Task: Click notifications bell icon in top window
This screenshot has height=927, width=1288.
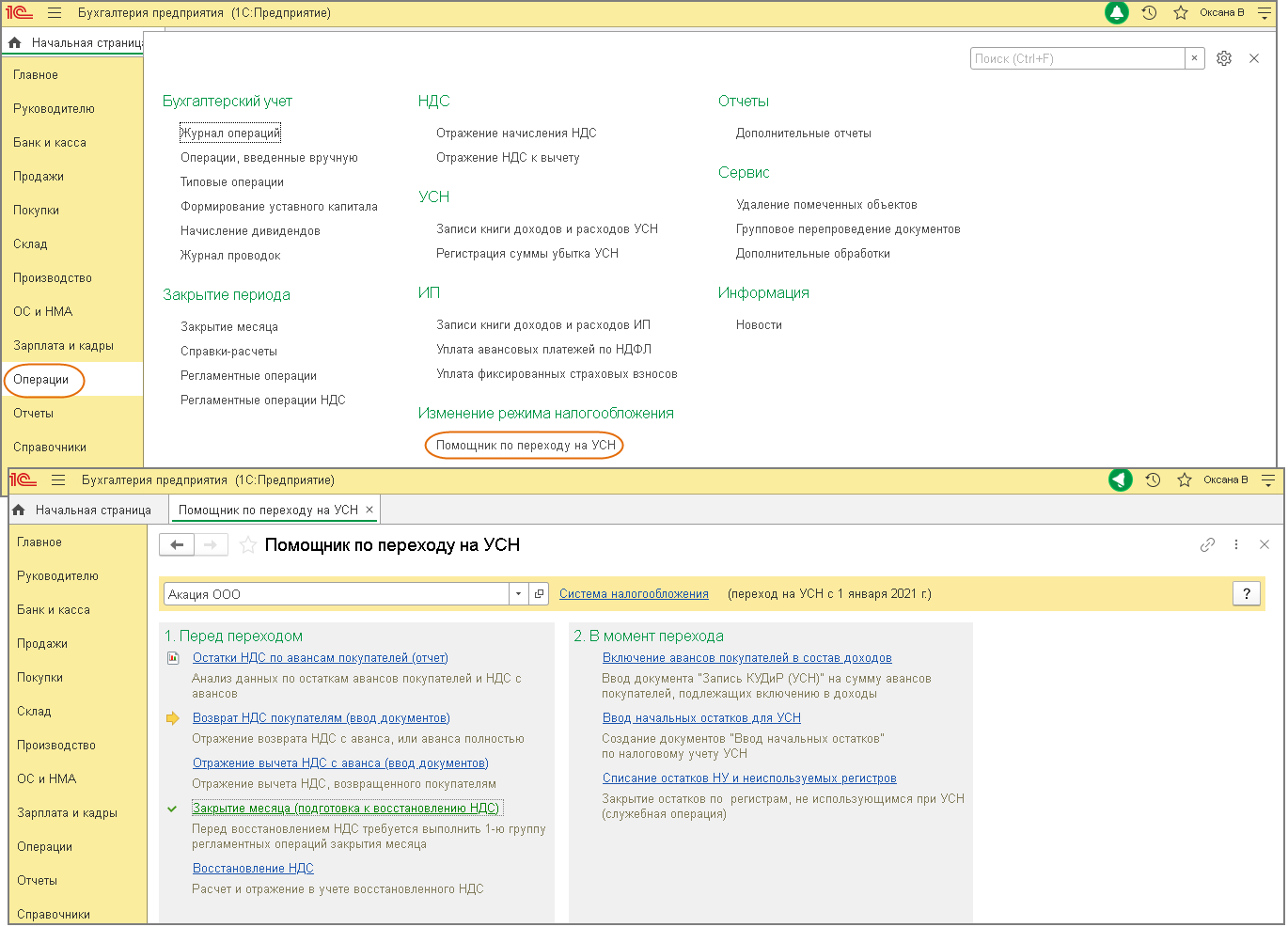Action: pos(1117,13)
